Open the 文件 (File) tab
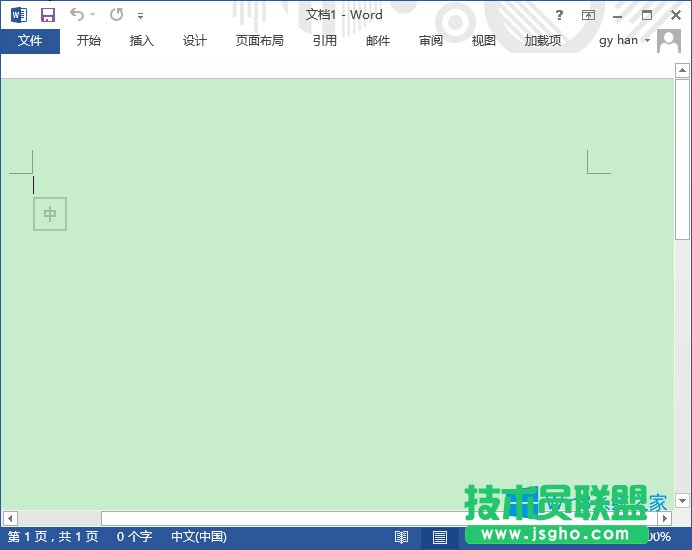 click(x=30, y=41)
